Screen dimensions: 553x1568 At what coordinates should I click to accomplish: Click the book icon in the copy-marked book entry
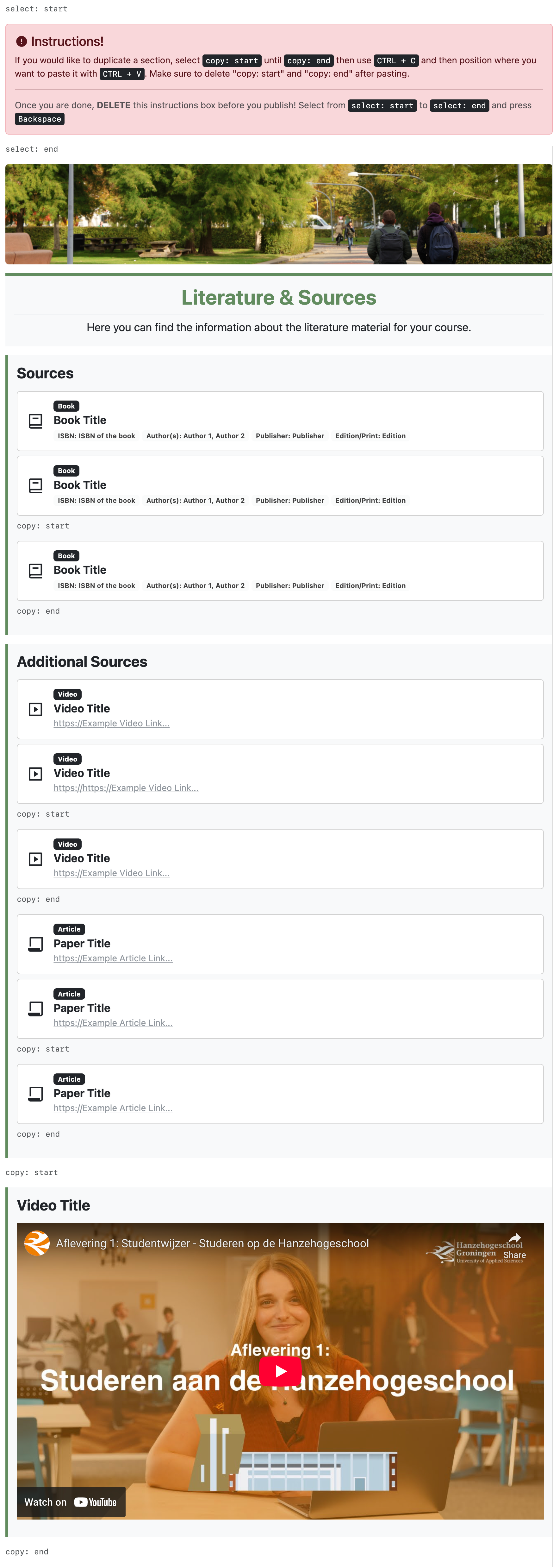(x=36, y=570)
